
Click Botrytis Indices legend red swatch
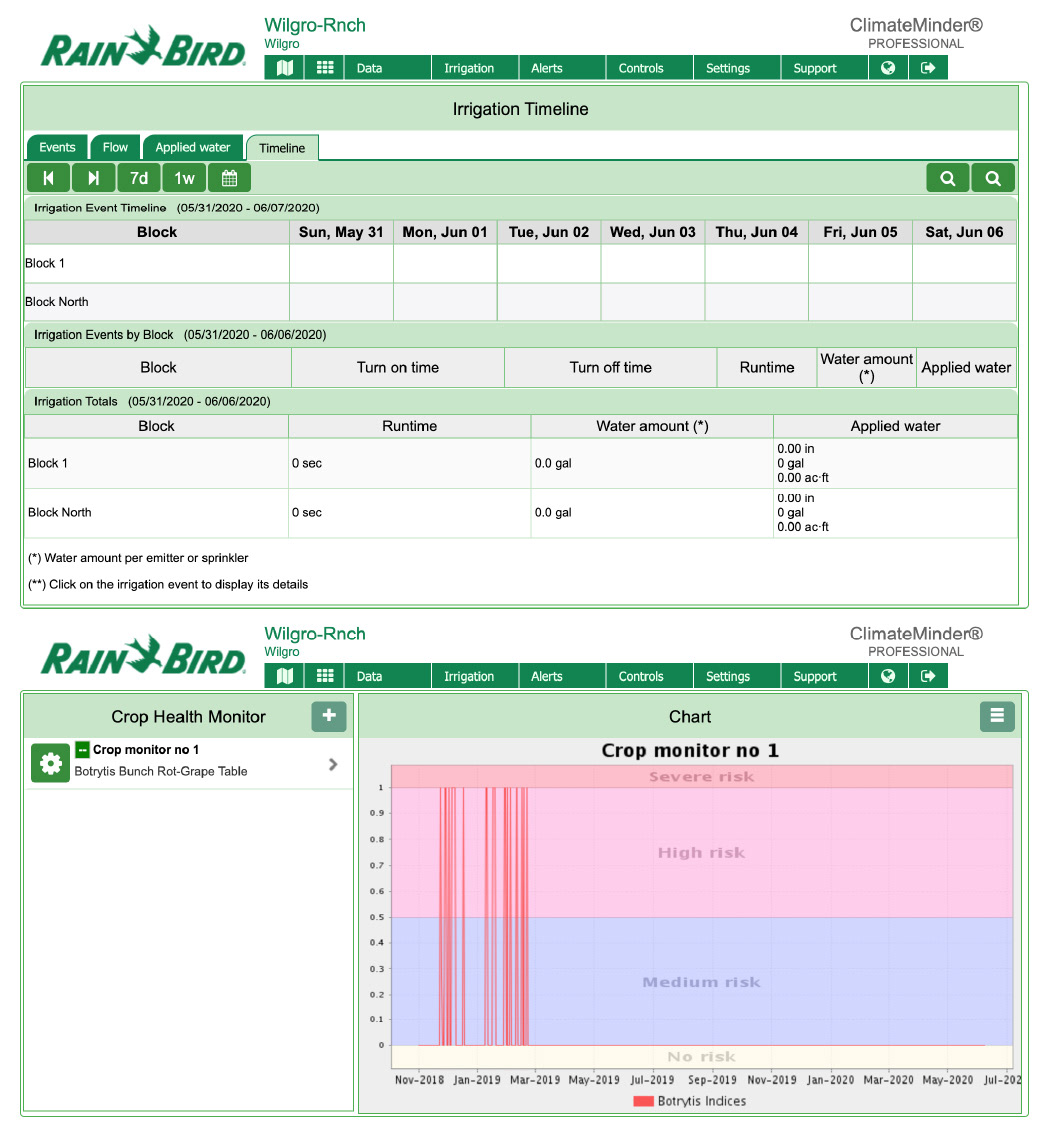pos(643,1101)
